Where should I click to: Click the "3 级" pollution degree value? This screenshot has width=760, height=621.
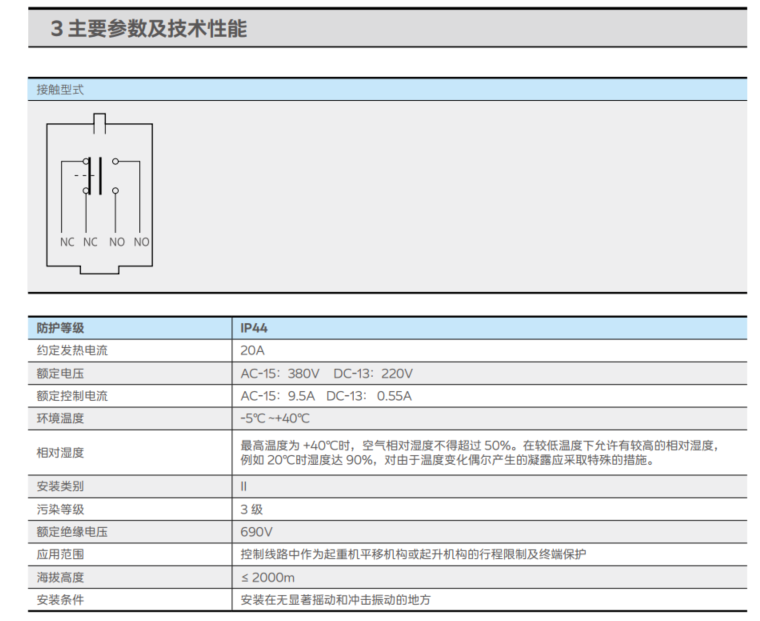coord(251,509)
